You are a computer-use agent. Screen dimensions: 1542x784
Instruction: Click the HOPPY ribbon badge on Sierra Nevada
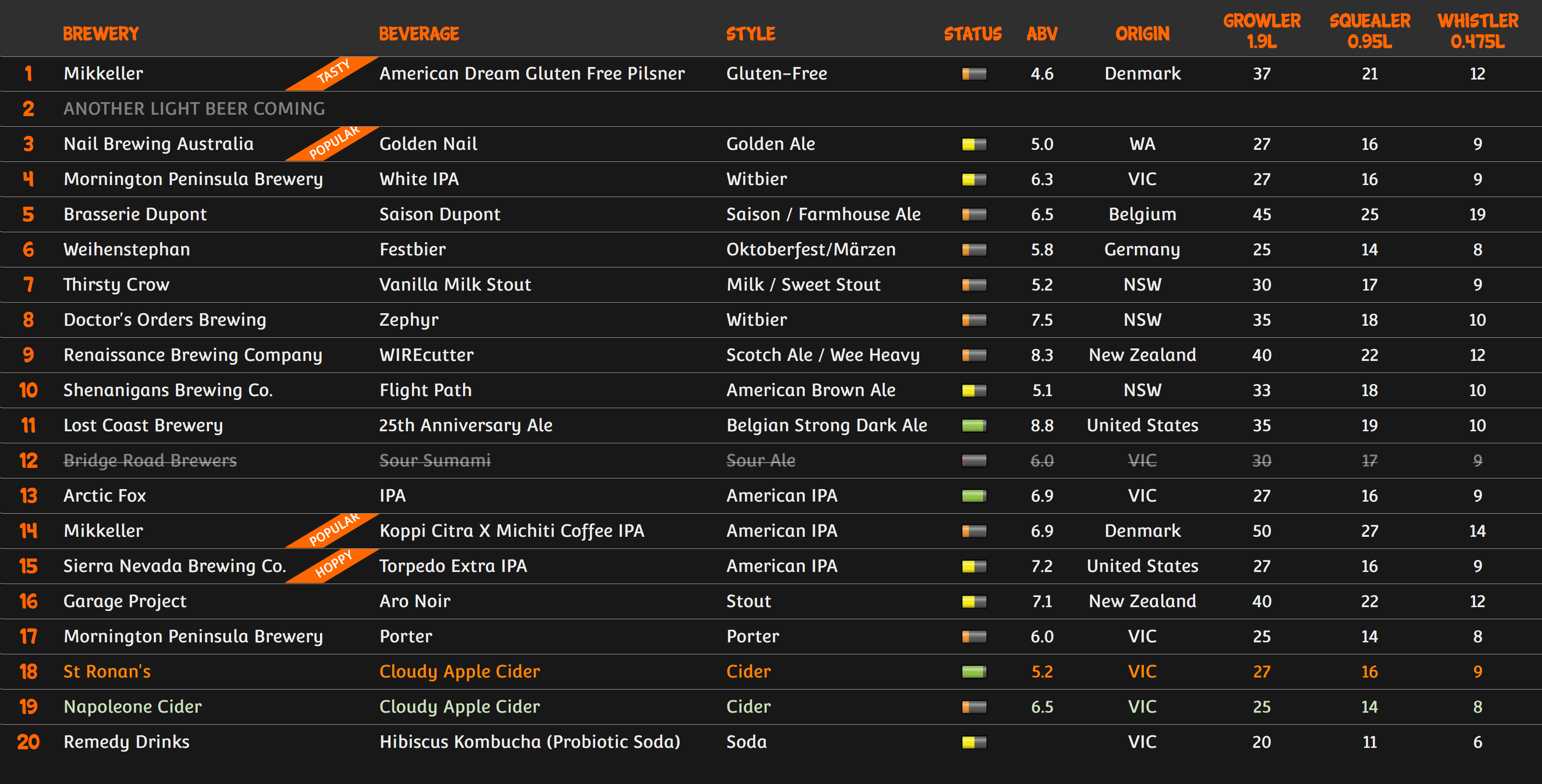(334, 564)
